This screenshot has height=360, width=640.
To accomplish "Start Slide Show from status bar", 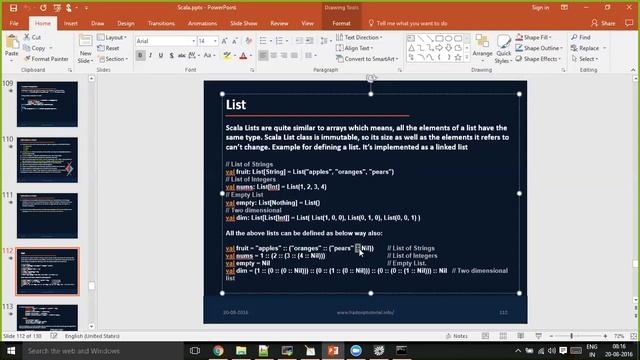I will click(538, 336).
